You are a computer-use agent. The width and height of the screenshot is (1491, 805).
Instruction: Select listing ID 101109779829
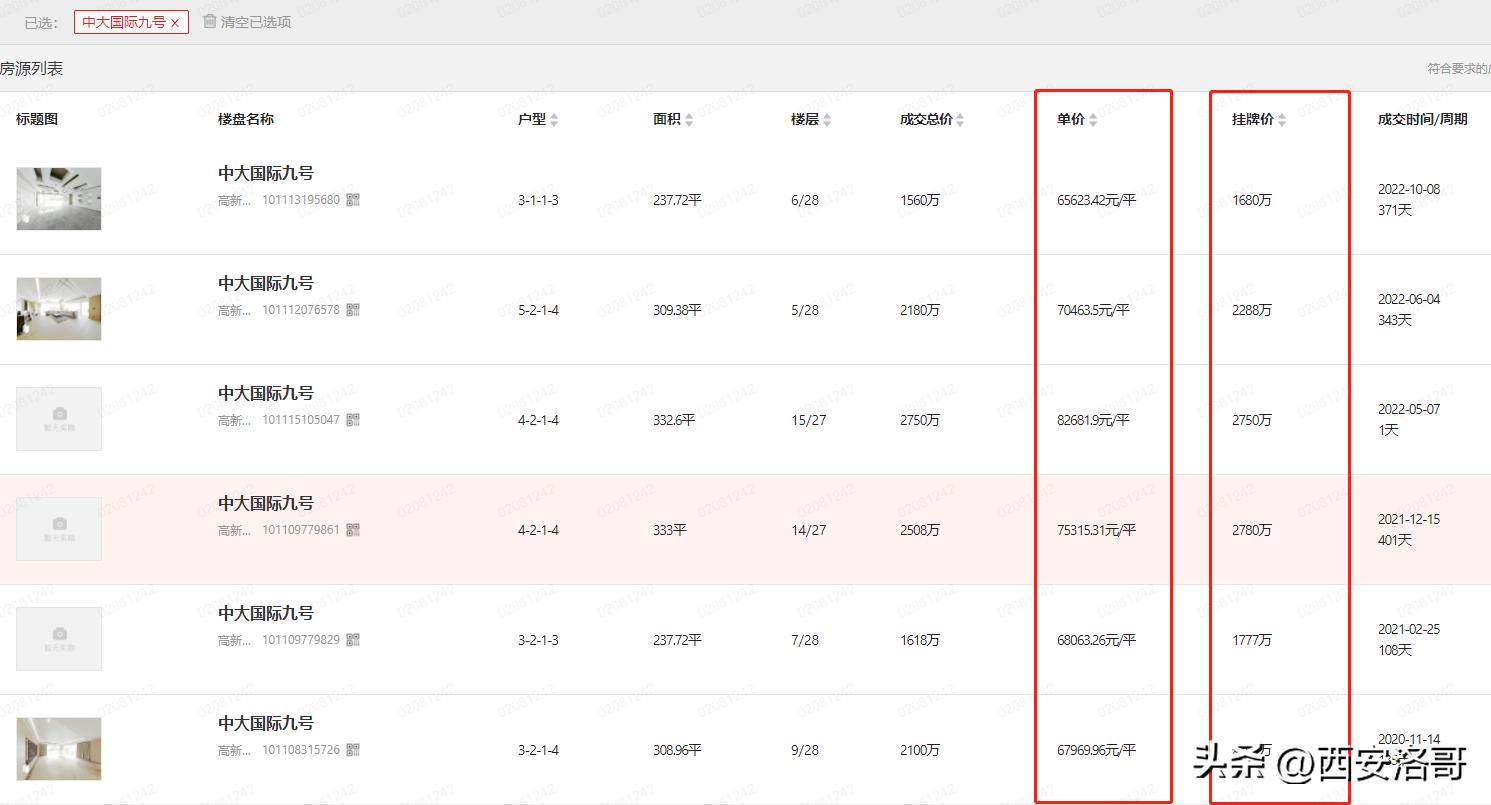click(x=301, y=640)
